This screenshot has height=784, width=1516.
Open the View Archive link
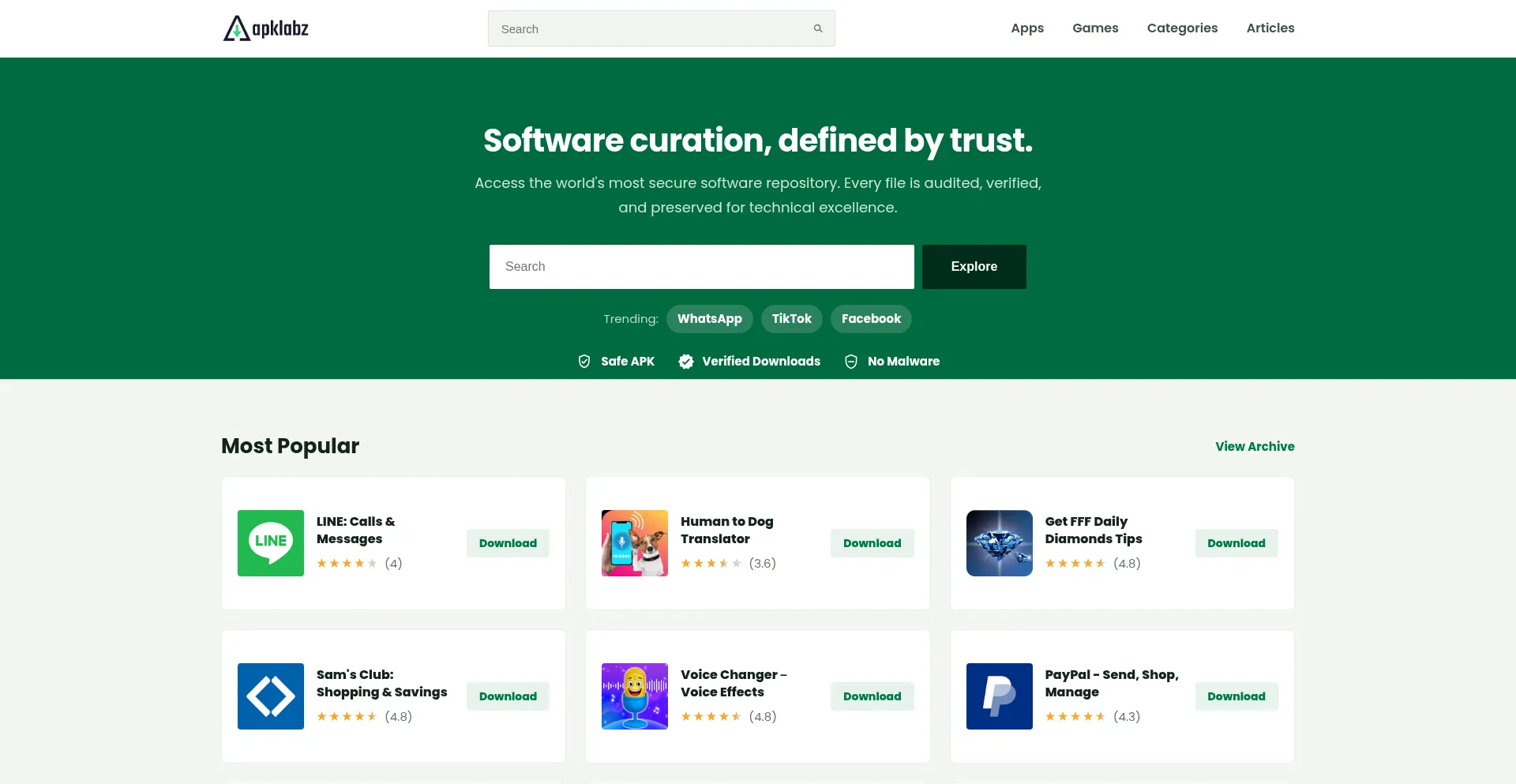pyautogui.click(x=1255, y=447)
